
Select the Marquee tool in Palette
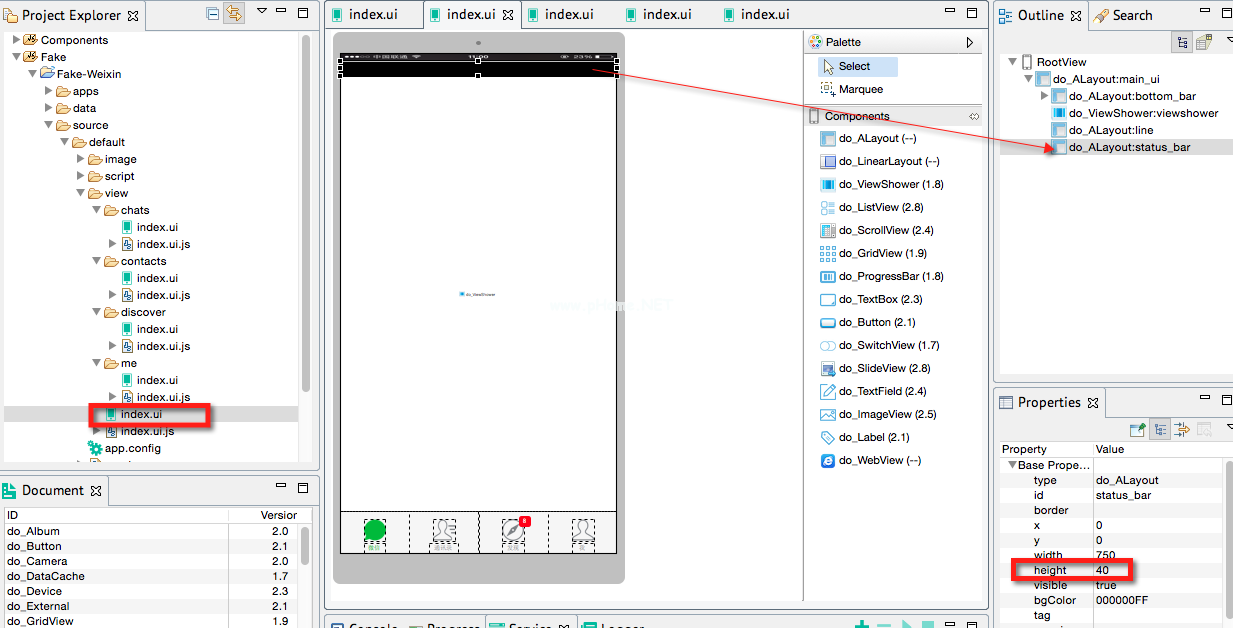[860, 89]
